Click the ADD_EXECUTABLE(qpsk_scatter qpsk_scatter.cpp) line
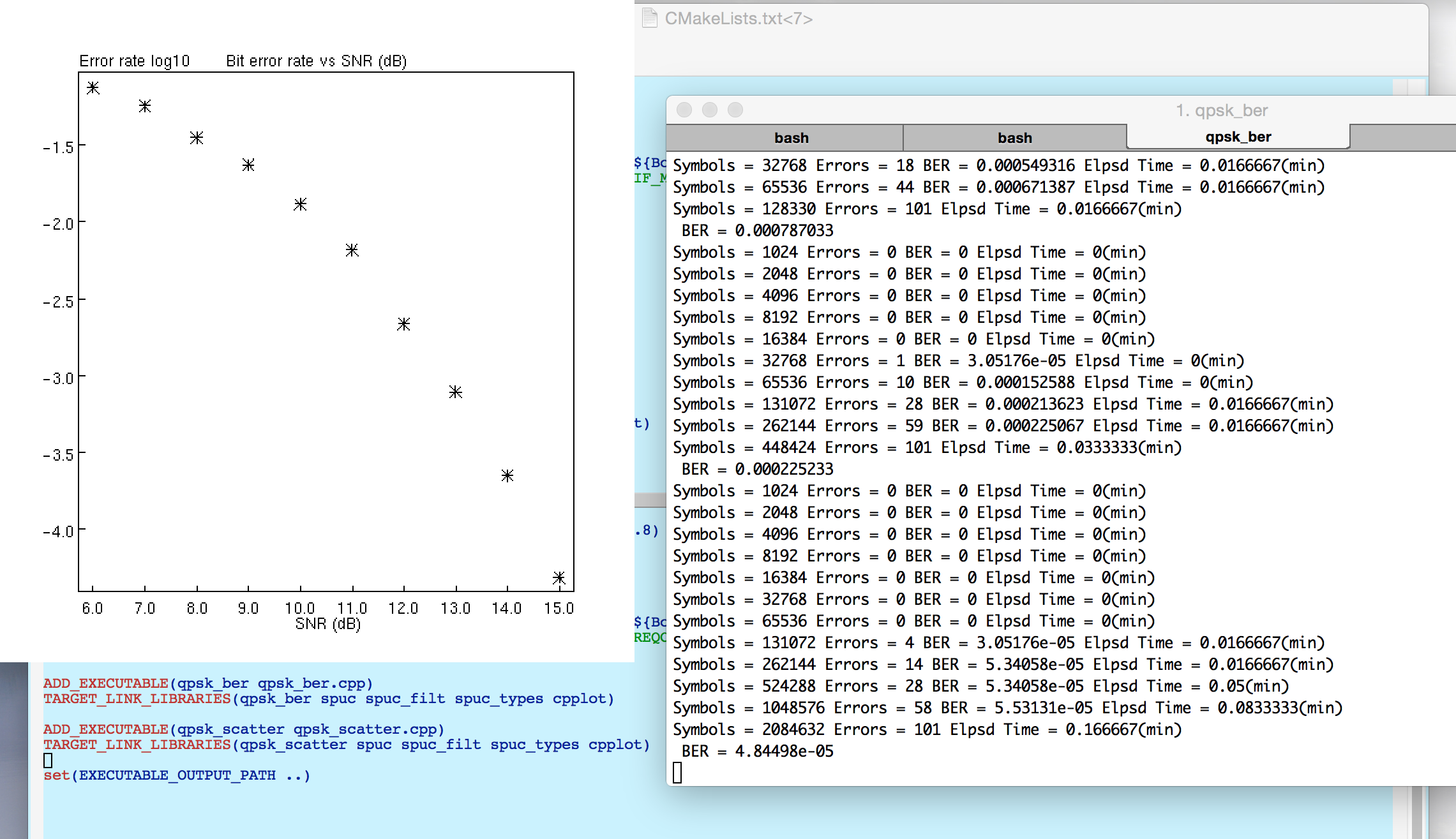The image size is (1456, 839). [x=243, y=729]
